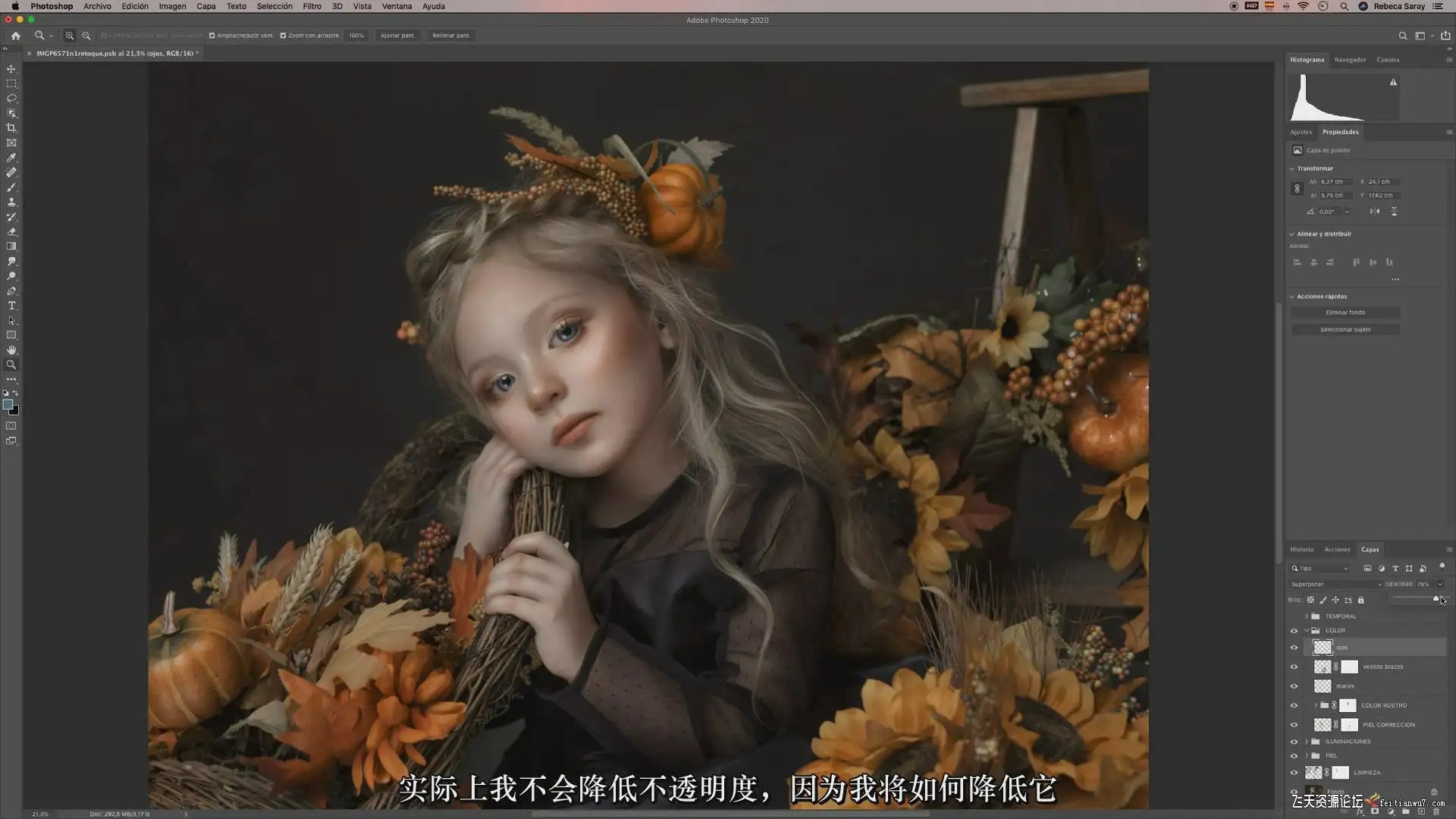Click the zoom out magnifier icon

coord(86,36)
